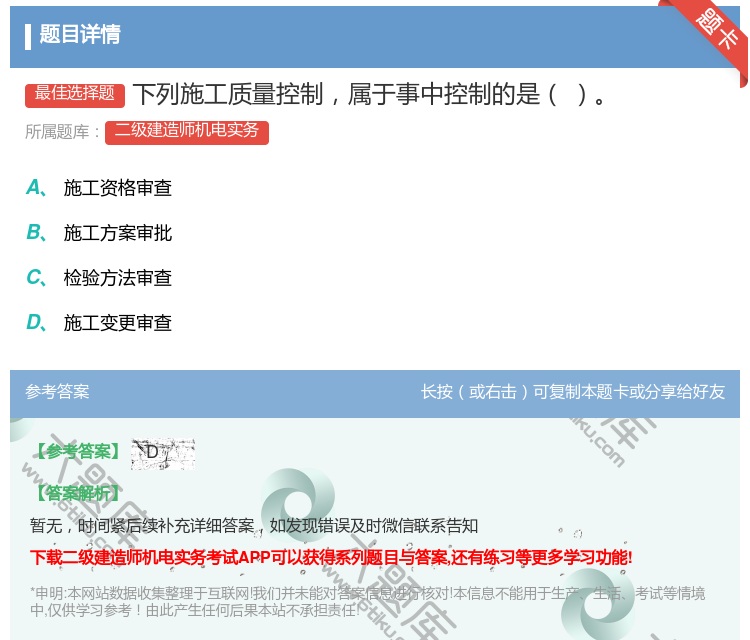Click the 长按（或右击）可复制本题卡 hint text
Image resolution: width=750 pixels, height=640 pixels.
tap(573, 392)
